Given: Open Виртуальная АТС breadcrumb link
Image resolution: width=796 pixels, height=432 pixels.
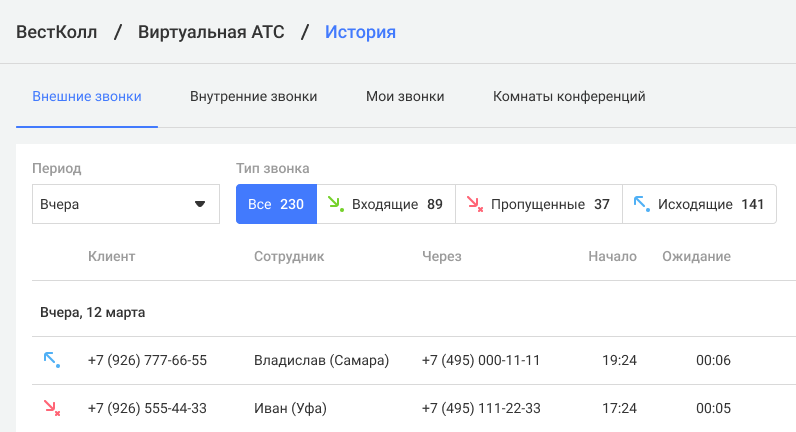Looking at the screenshot, I should tap(211, 32).
